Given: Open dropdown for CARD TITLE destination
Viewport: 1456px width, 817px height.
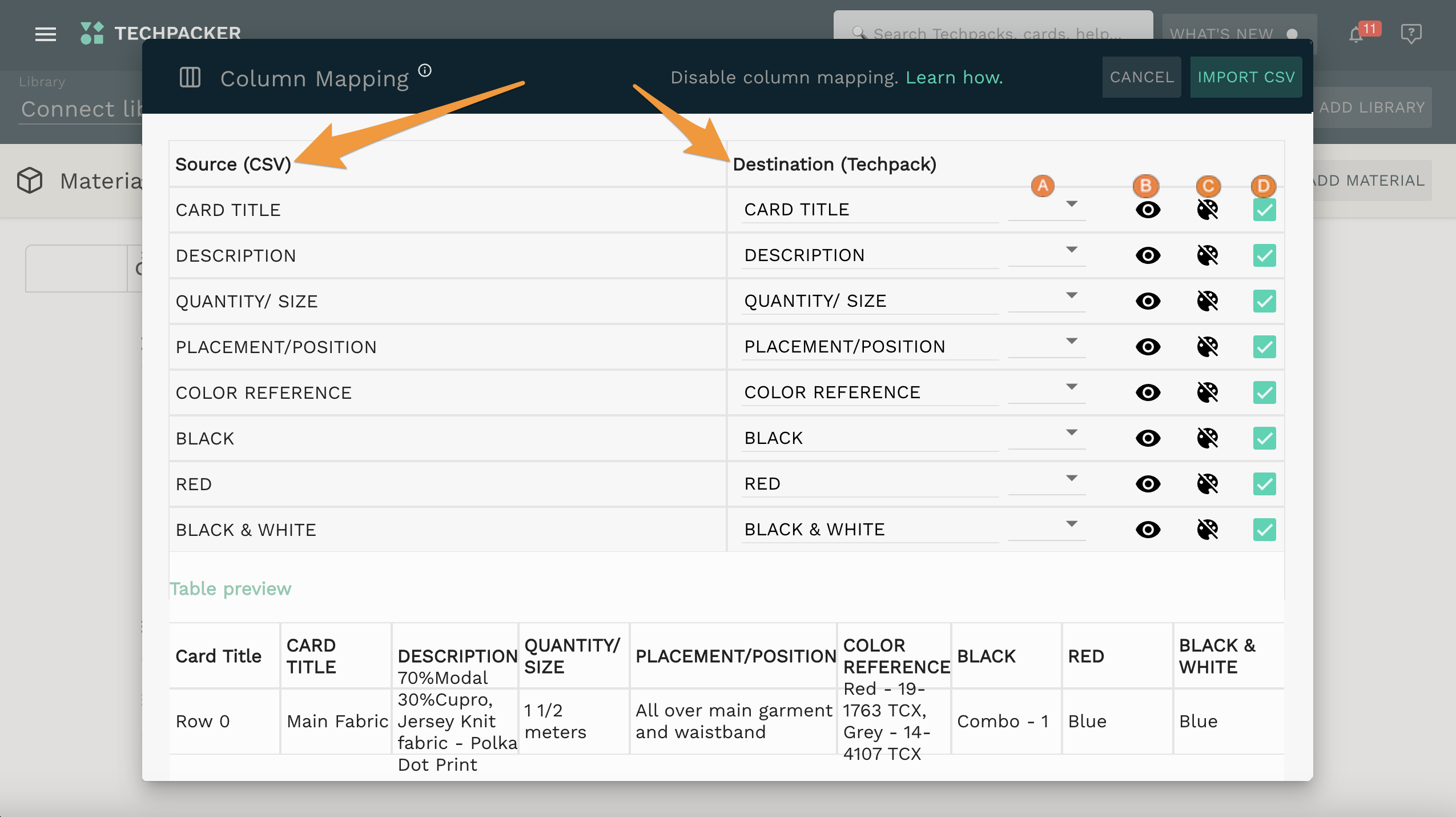Looking at the screenshot, I should [1071, 205].
